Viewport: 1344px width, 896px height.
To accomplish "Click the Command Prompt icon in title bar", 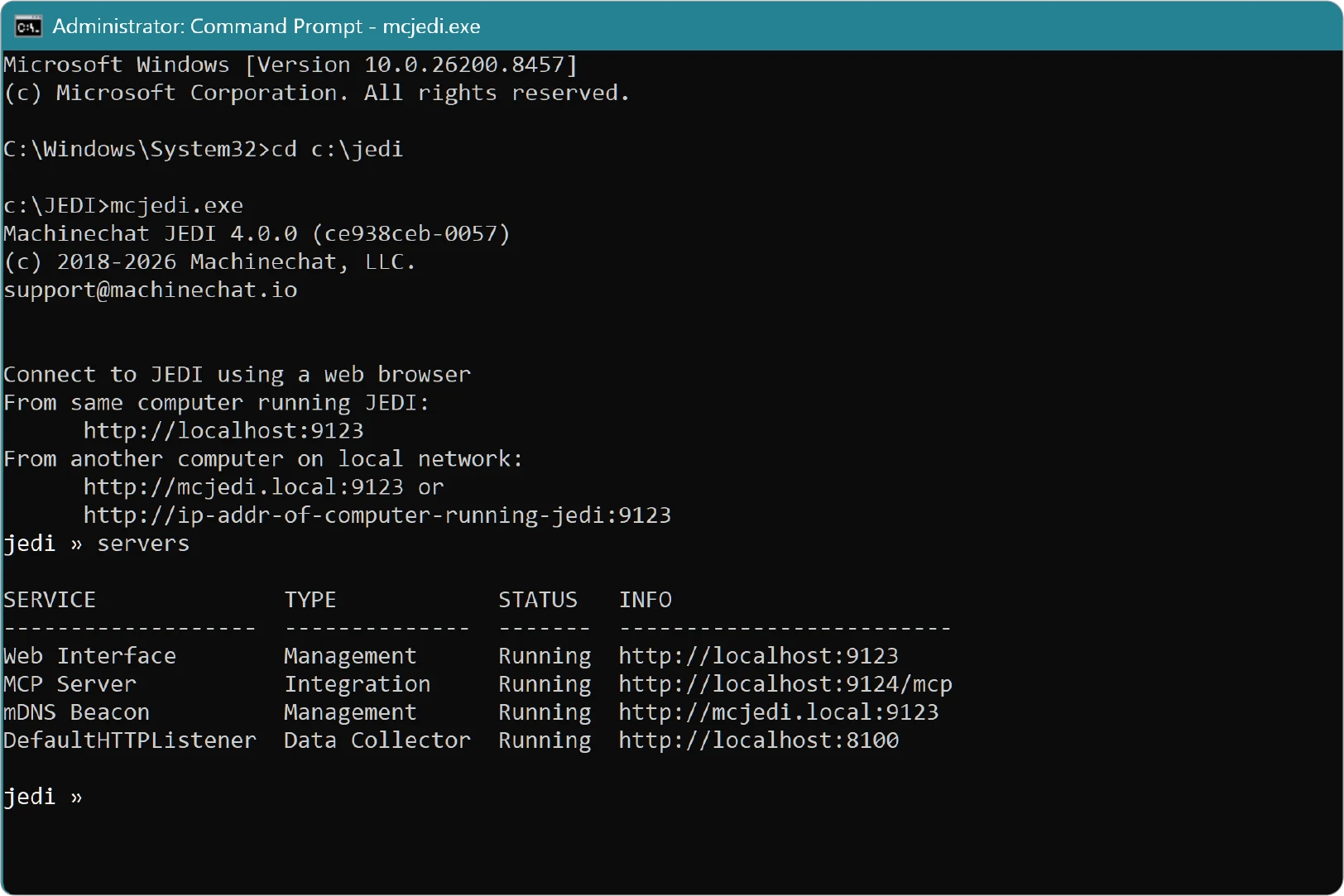I will pyautogui.click(x=27, y=26).
